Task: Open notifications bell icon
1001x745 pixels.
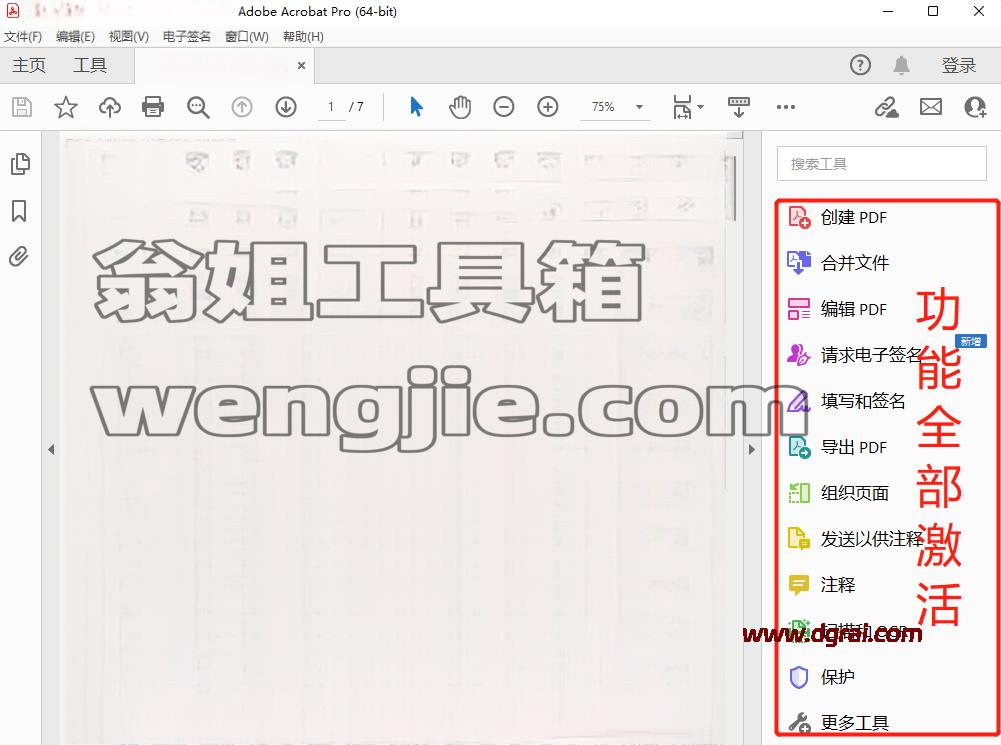Action: click(901, 65)
